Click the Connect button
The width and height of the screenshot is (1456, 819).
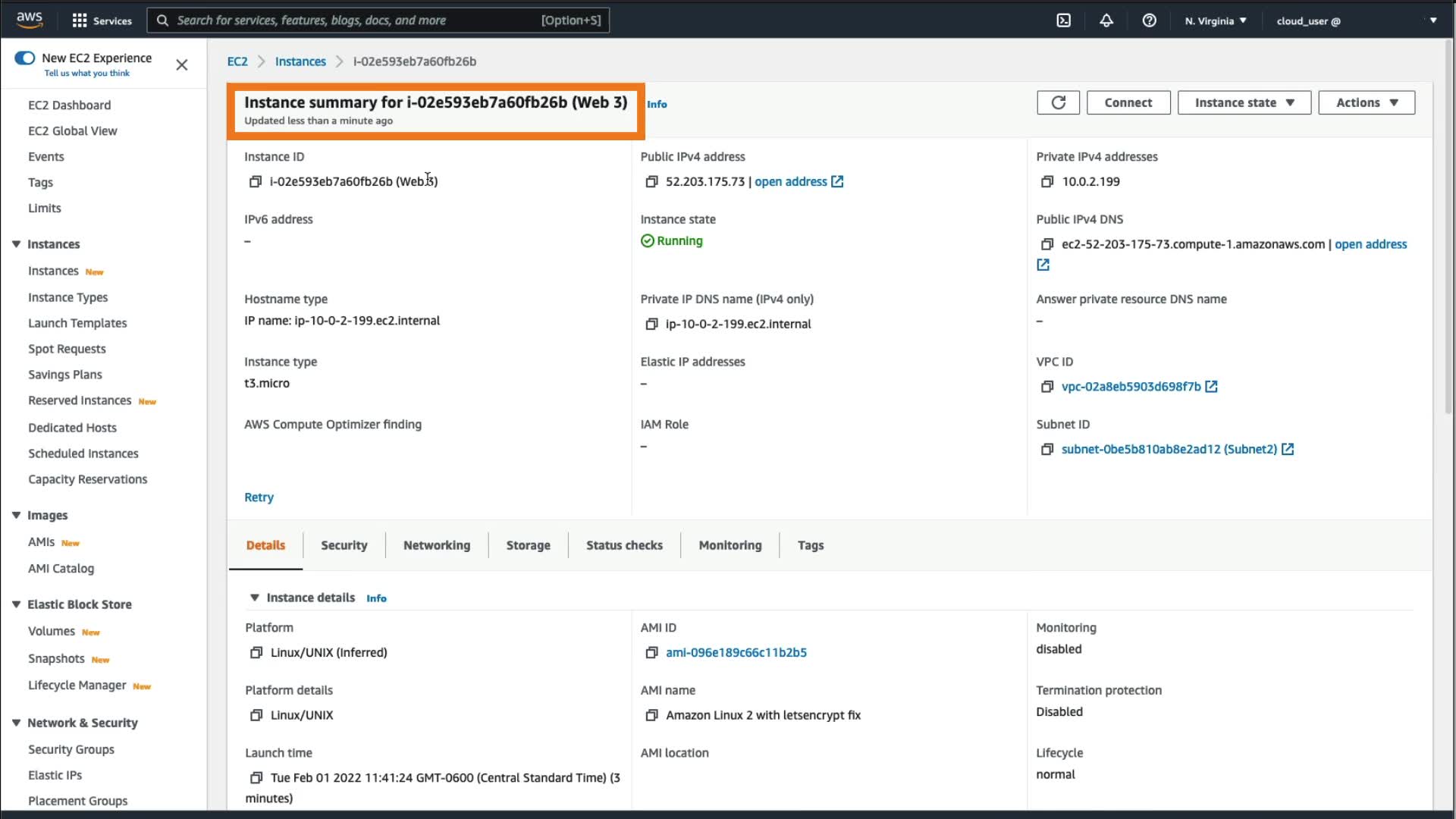(1128, 102)
